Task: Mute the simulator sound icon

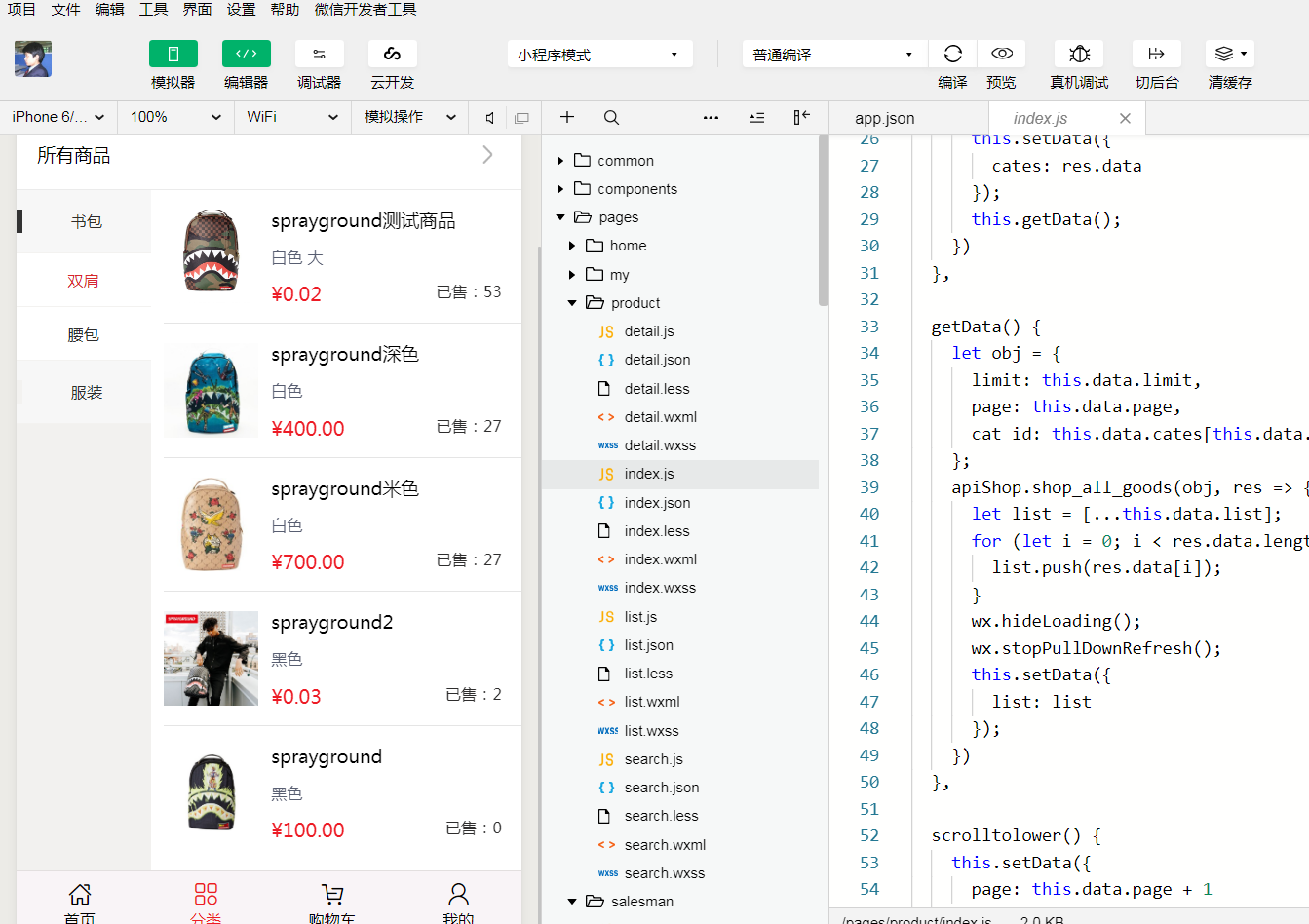Action: (489, 118)
